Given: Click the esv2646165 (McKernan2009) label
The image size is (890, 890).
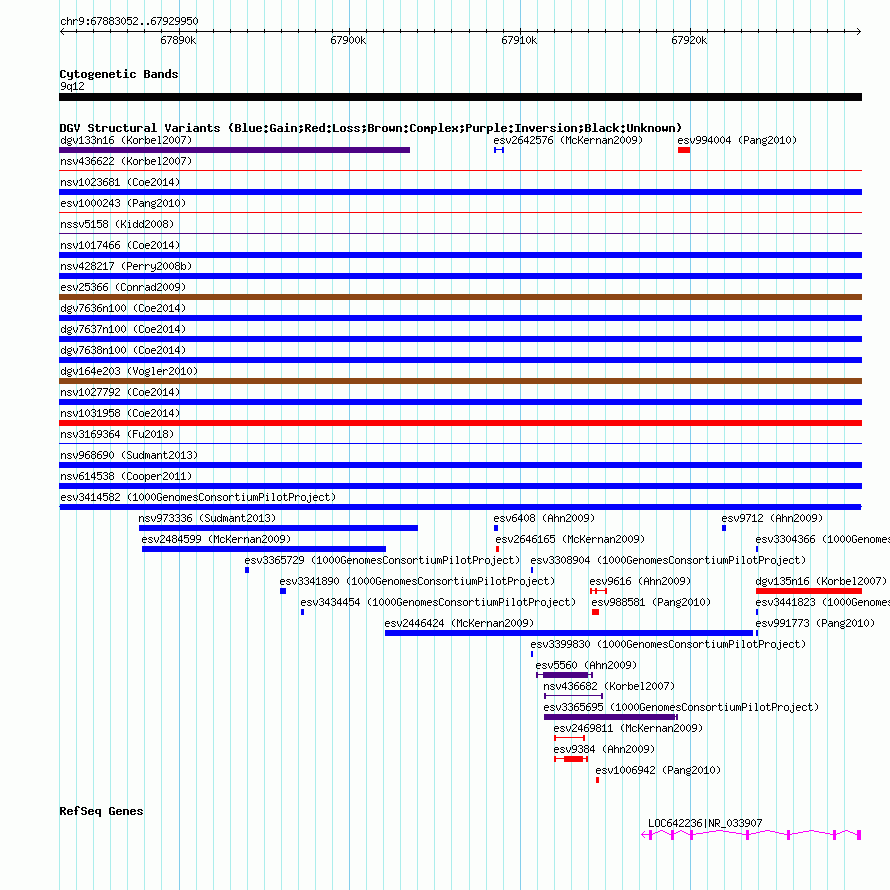Looking at the screenshot, I should [570, 539].
